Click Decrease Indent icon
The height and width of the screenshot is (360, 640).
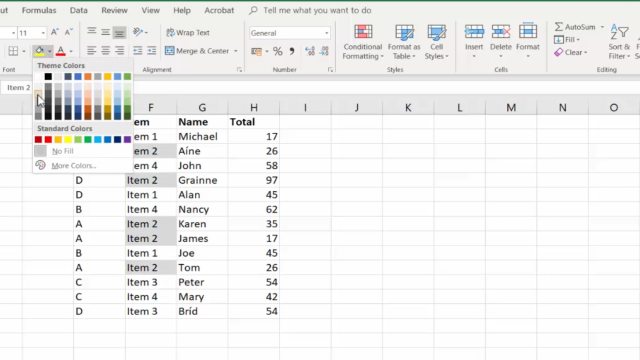(x=138, y=51)
